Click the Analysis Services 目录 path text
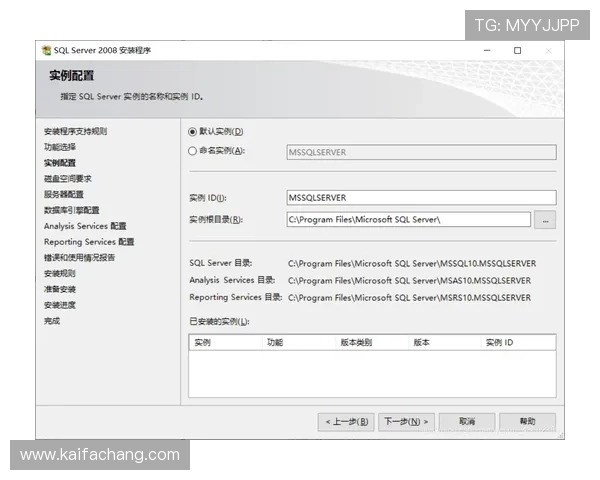Viewport: 600px width, 480px height. coord(409,281)
